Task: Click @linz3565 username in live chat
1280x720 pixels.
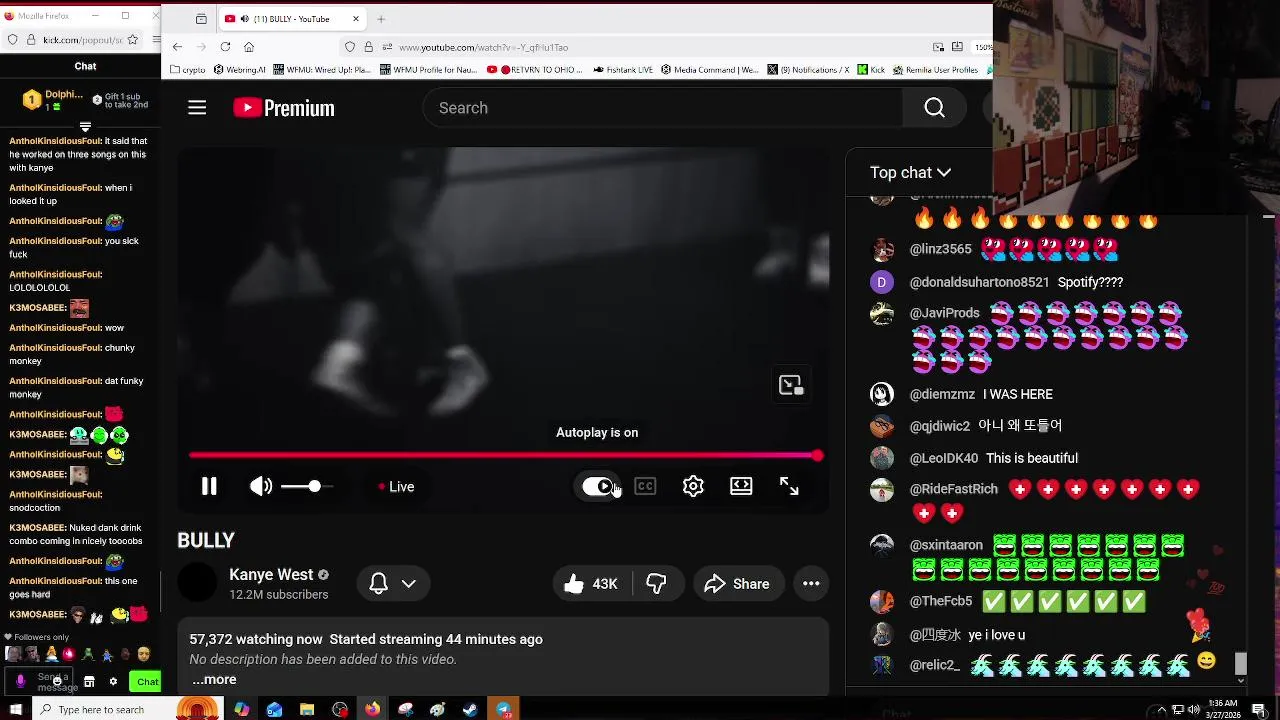Action: tap(941, 249)
